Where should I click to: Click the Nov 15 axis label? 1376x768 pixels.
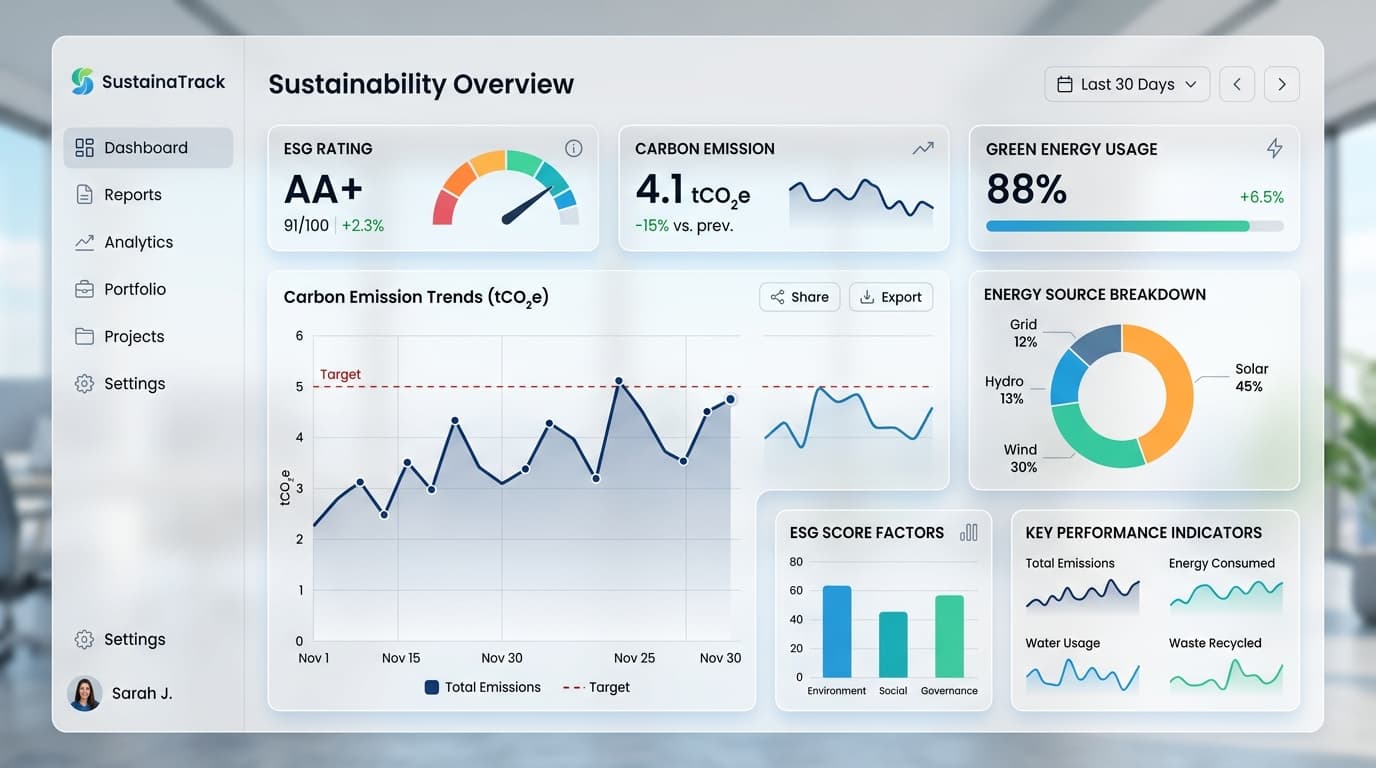click(x=401, y=658)
